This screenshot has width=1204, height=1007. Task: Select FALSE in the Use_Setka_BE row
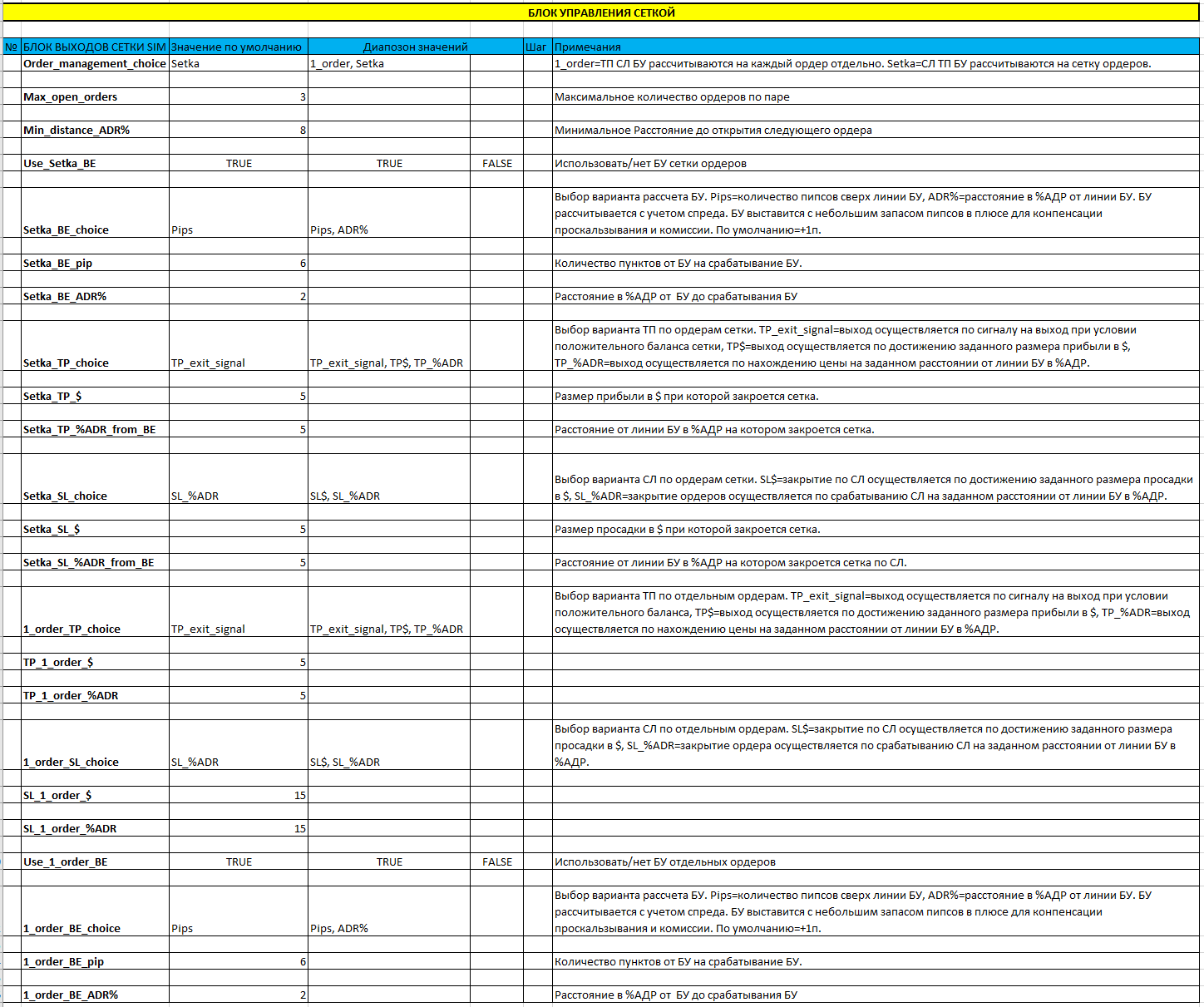point(496,163)
